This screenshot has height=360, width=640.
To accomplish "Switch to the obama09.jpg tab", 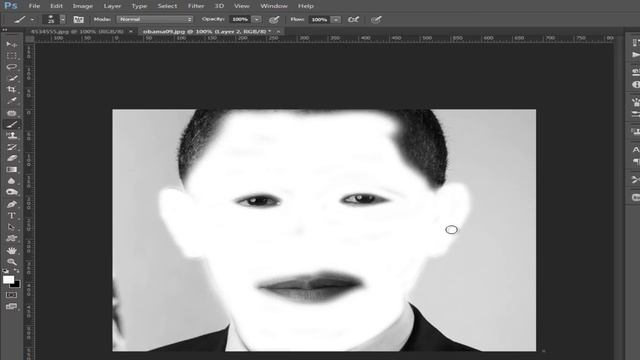I will click(207, 31).
